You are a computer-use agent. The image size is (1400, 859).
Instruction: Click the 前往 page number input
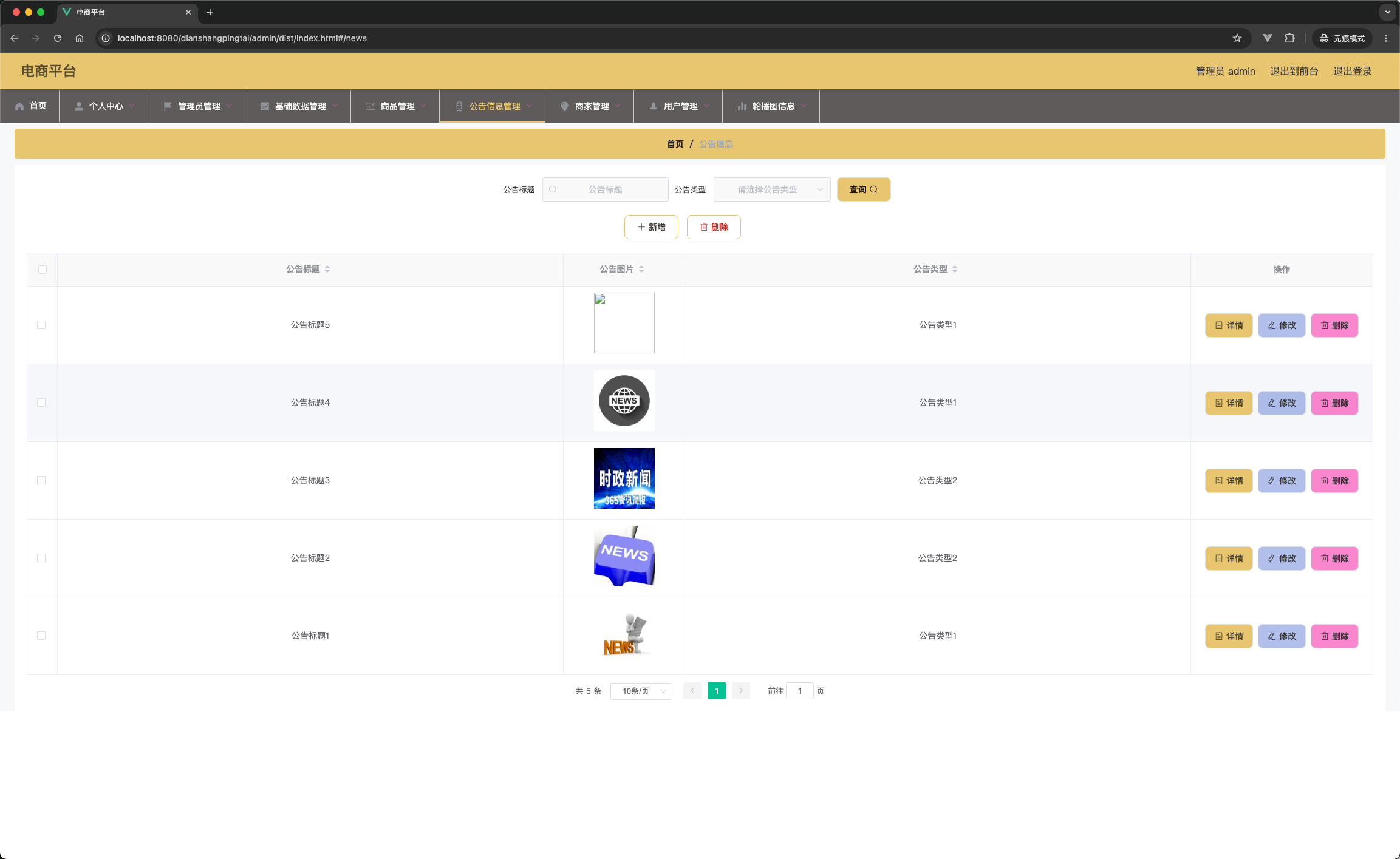pos(800,691)
